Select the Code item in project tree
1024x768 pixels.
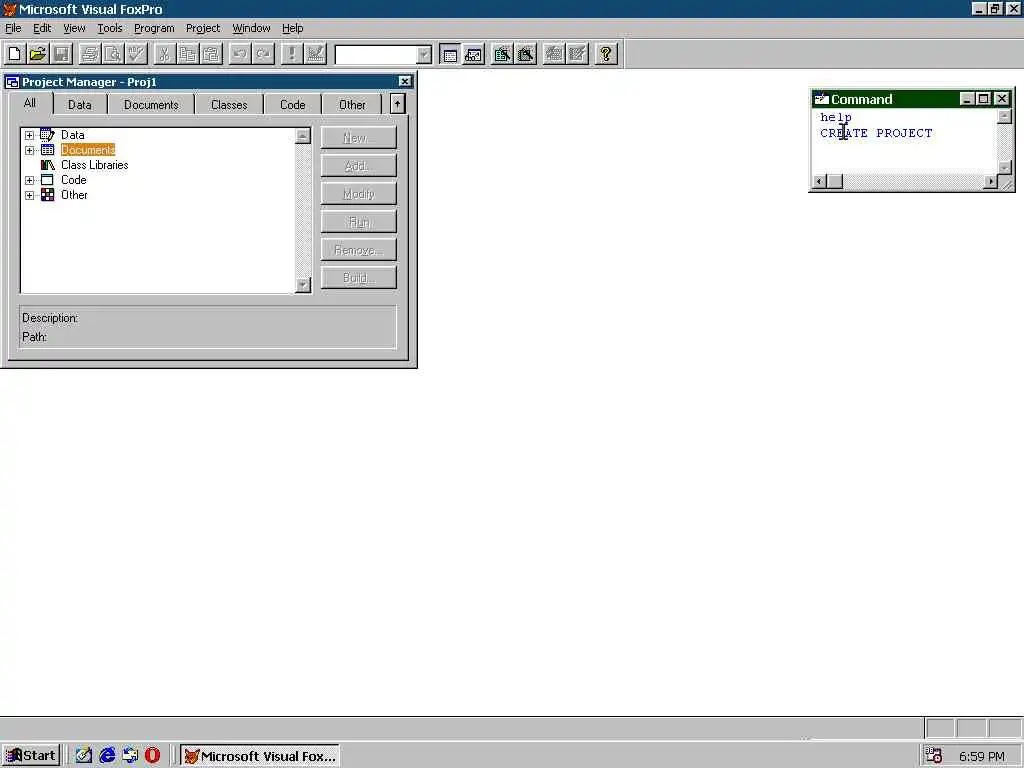click(74, 180)
